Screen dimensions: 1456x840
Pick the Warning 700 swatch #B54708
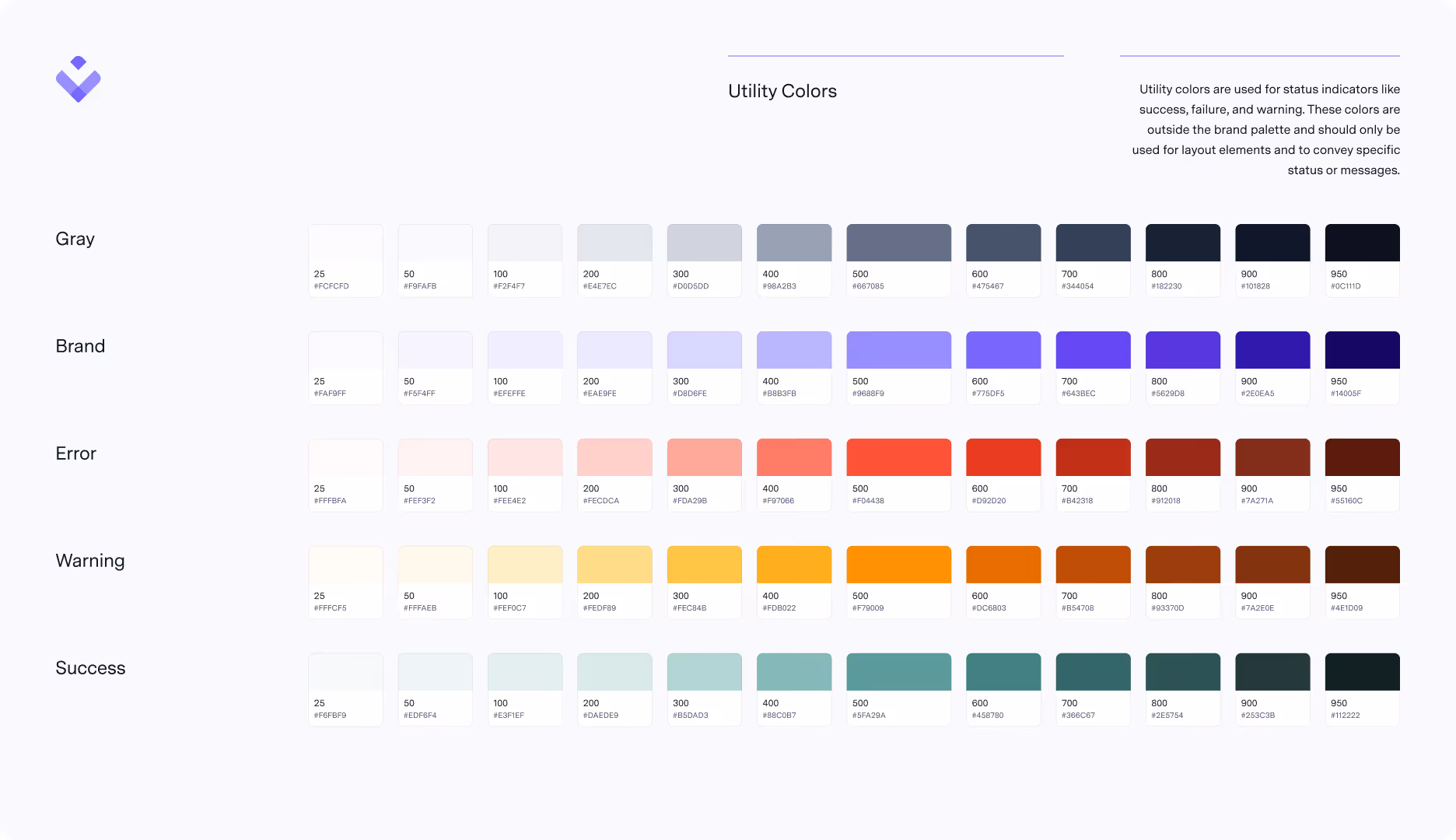pyautogui.click(x=1093, y=583)
